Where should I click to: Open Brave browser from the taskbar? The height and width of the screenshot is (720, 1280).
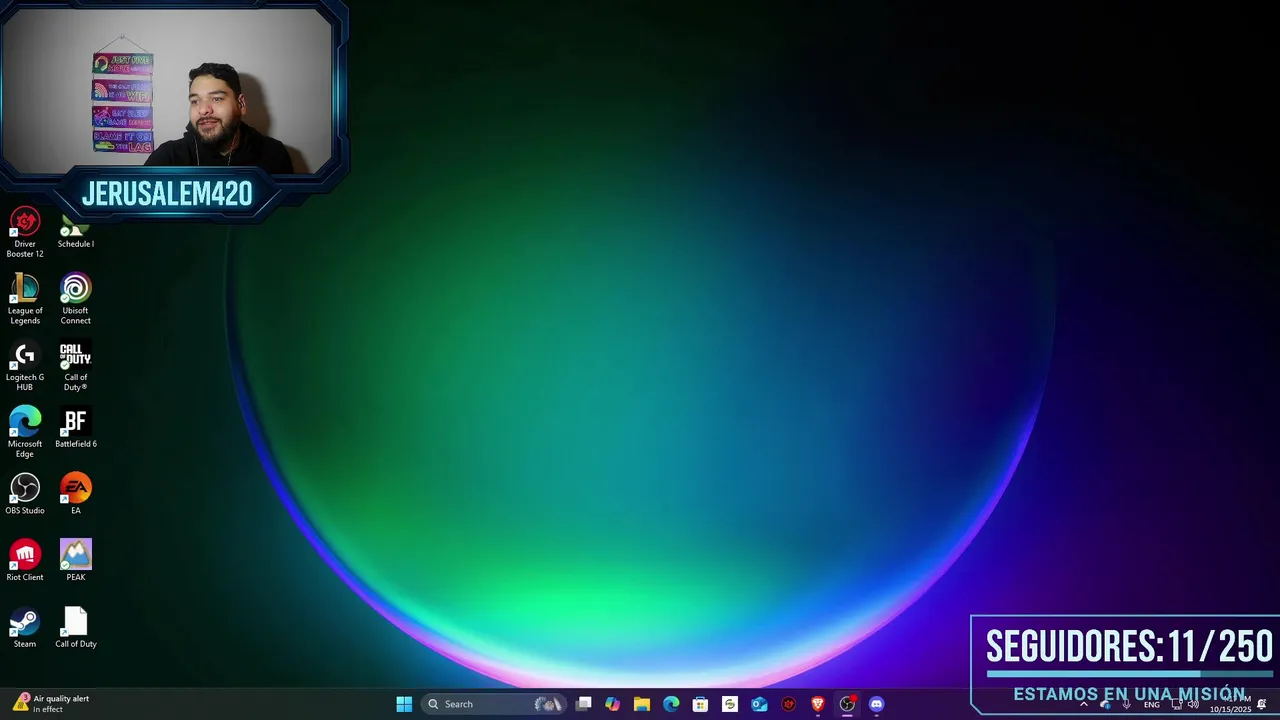point(818,704)
